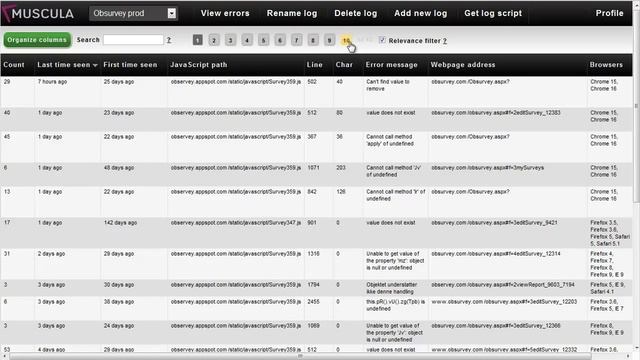This screenshot has width=640, height=360.
Task: Open Get log script
Action: (493, 13)
